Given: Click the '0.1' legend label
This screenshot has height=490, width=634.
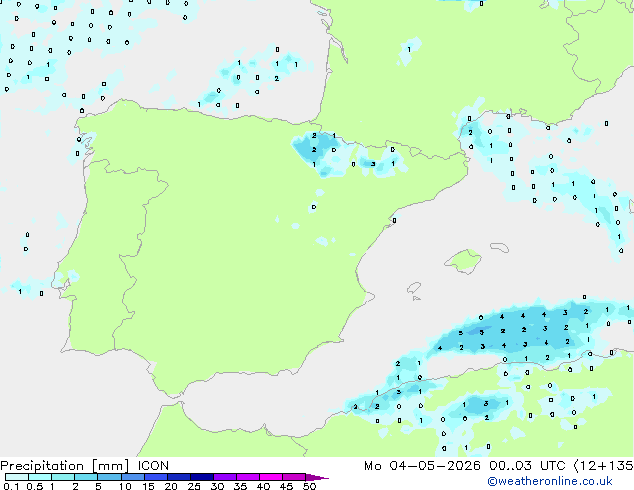Looking at the screenshot, I should pos(11,486).
